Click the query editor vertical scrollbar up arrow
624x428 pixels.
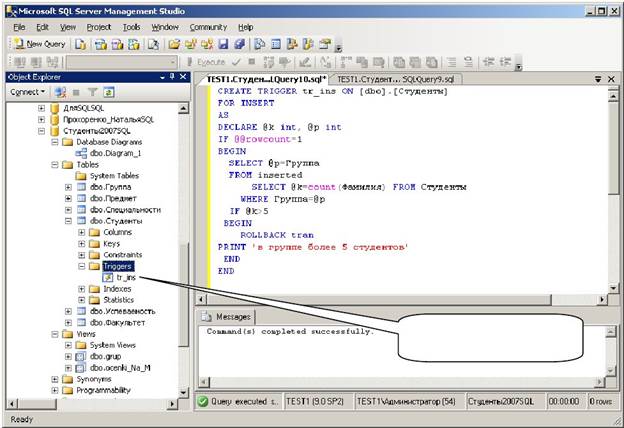[613, 96]
